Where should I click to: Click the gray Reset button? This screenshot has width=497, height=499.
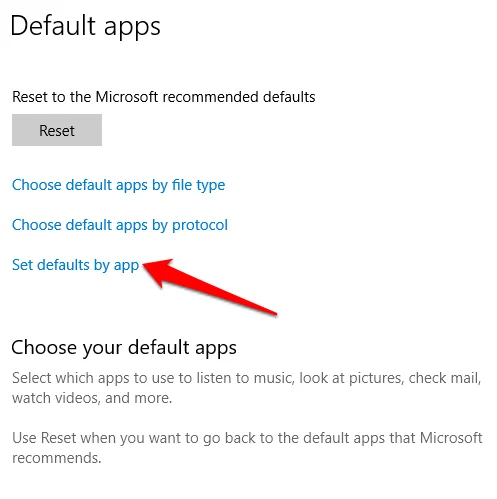(x=57, y=130)
